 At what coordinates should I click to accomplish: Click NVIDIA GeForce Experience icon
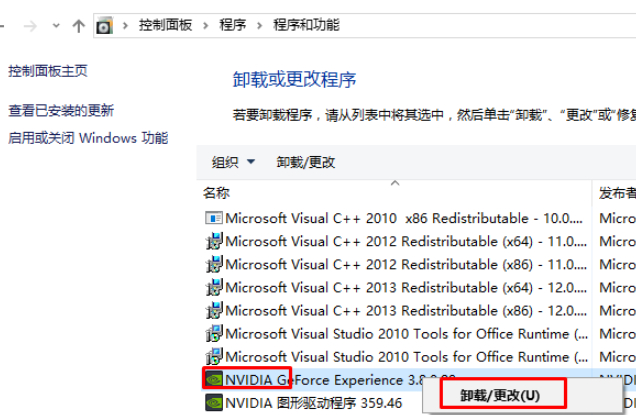(214, 380)
